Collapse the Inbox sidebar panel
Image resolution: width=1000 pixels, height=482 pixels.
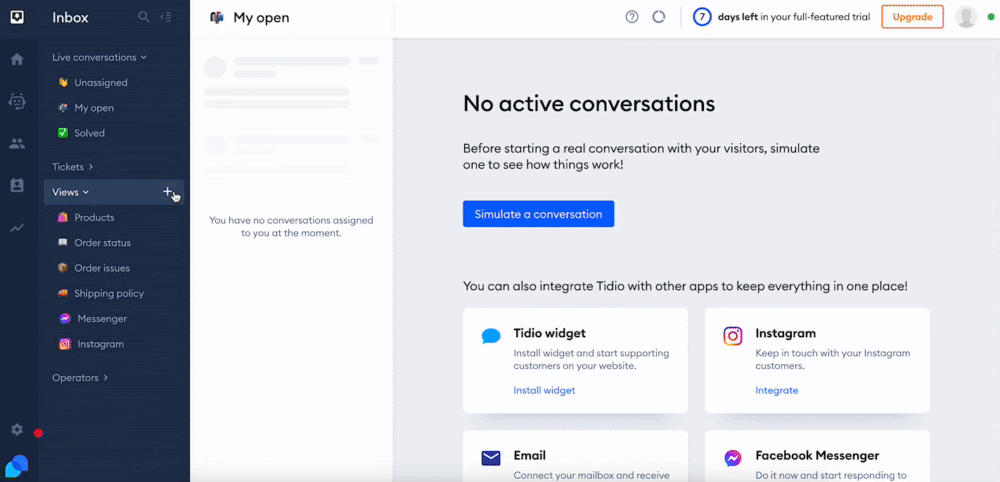[166, 17]
